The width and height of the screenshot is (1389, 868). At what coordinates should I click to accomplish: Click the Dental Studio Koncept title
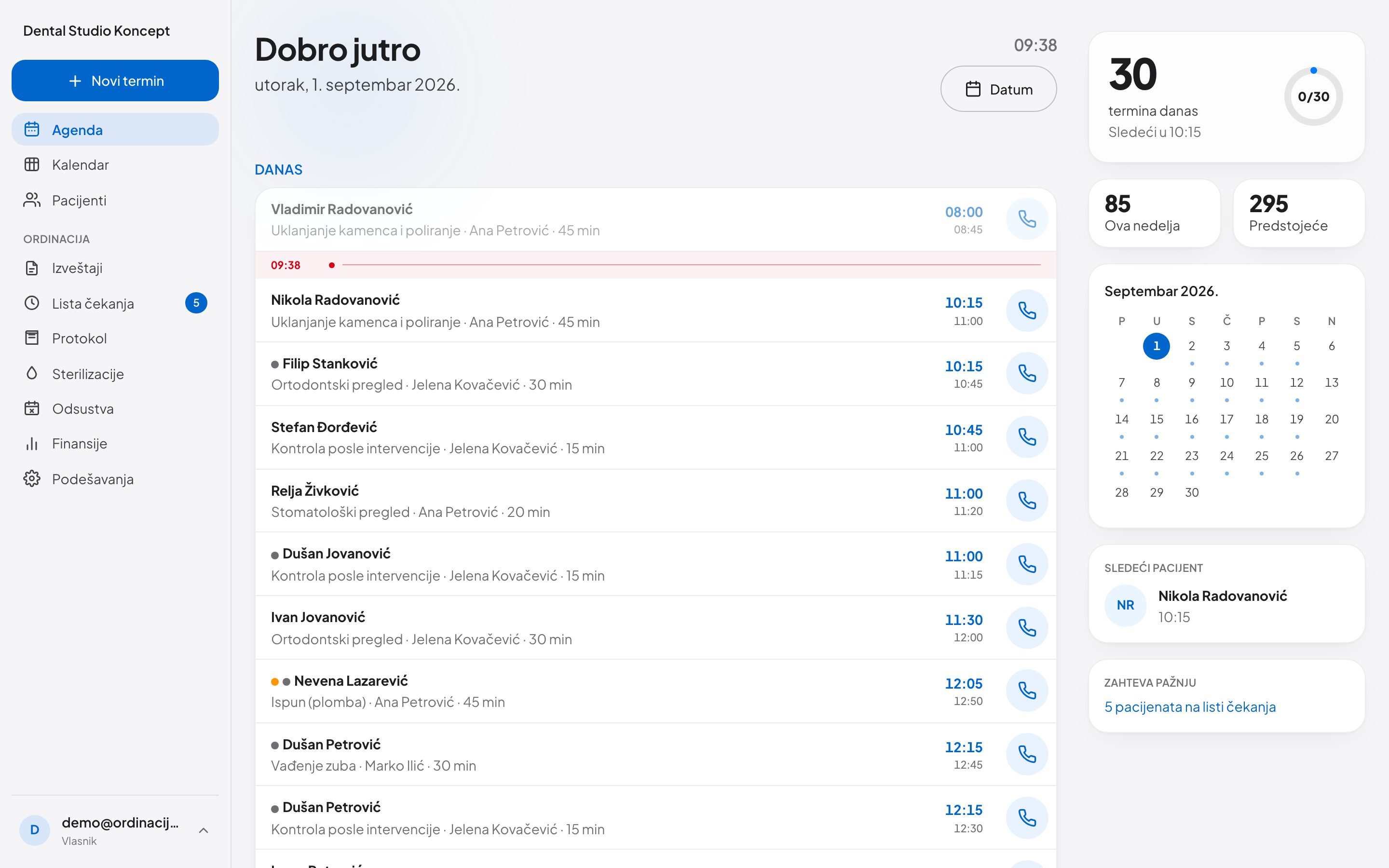[x=96, y=30]
